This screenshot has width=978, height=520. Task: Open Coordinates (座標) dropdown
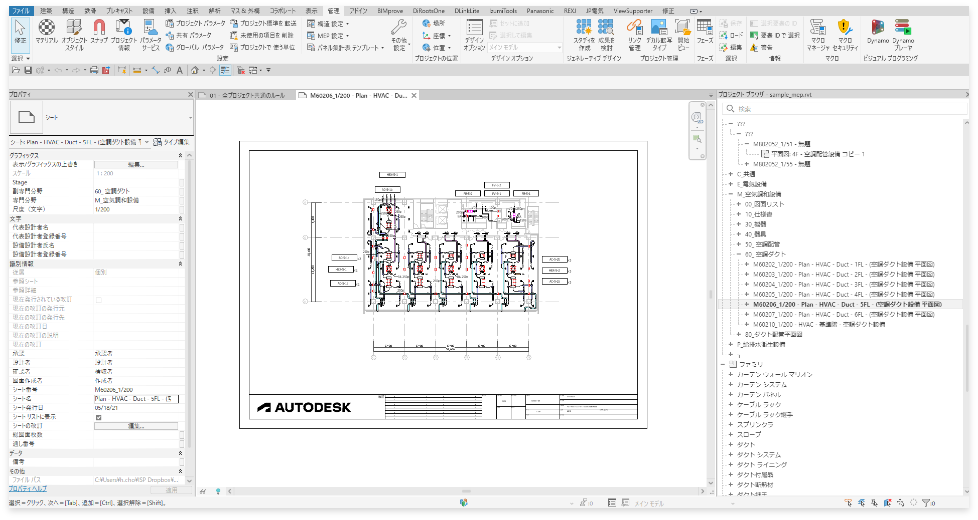(438, 36)
